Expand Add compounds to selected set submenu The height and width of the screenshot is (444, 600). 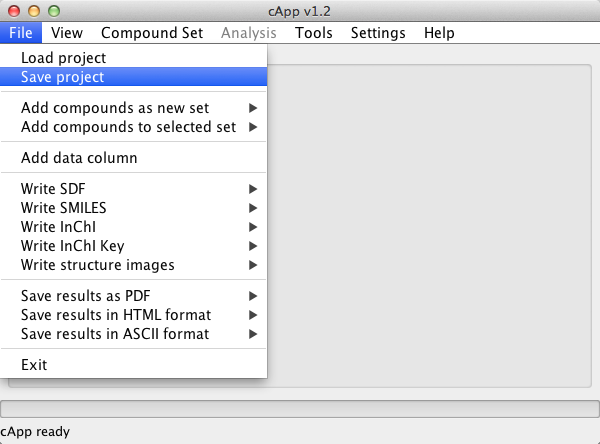tap(133, 127)
